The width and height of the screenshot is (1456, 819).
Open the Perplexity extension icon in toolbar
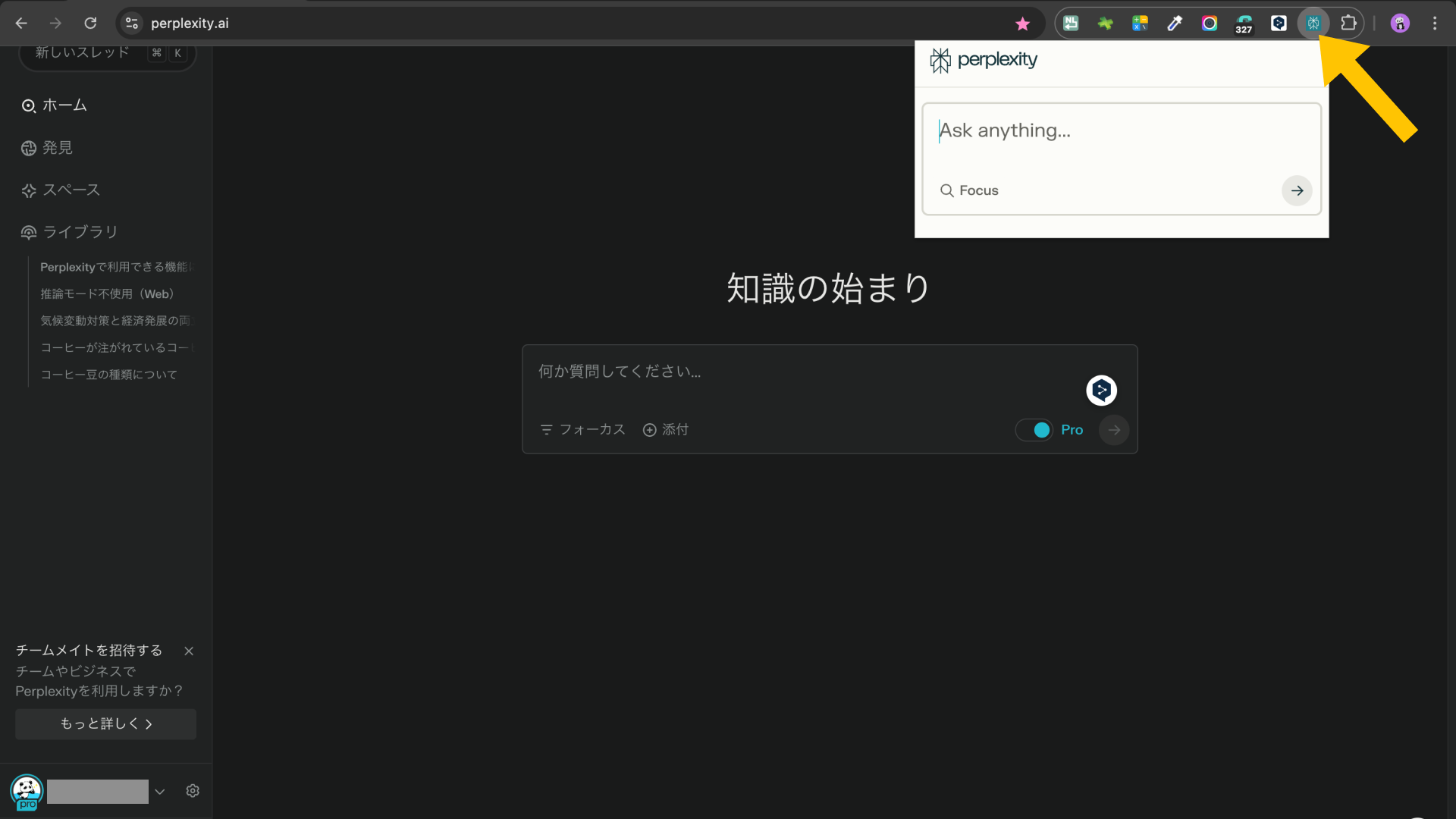click(1314, 23)
